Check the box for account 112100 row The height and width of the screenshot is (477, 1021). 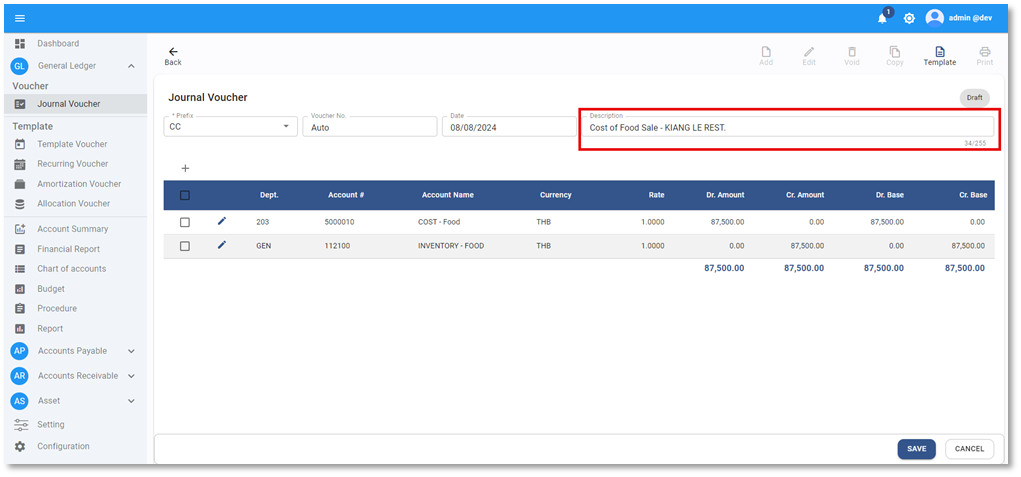point(185,246)
